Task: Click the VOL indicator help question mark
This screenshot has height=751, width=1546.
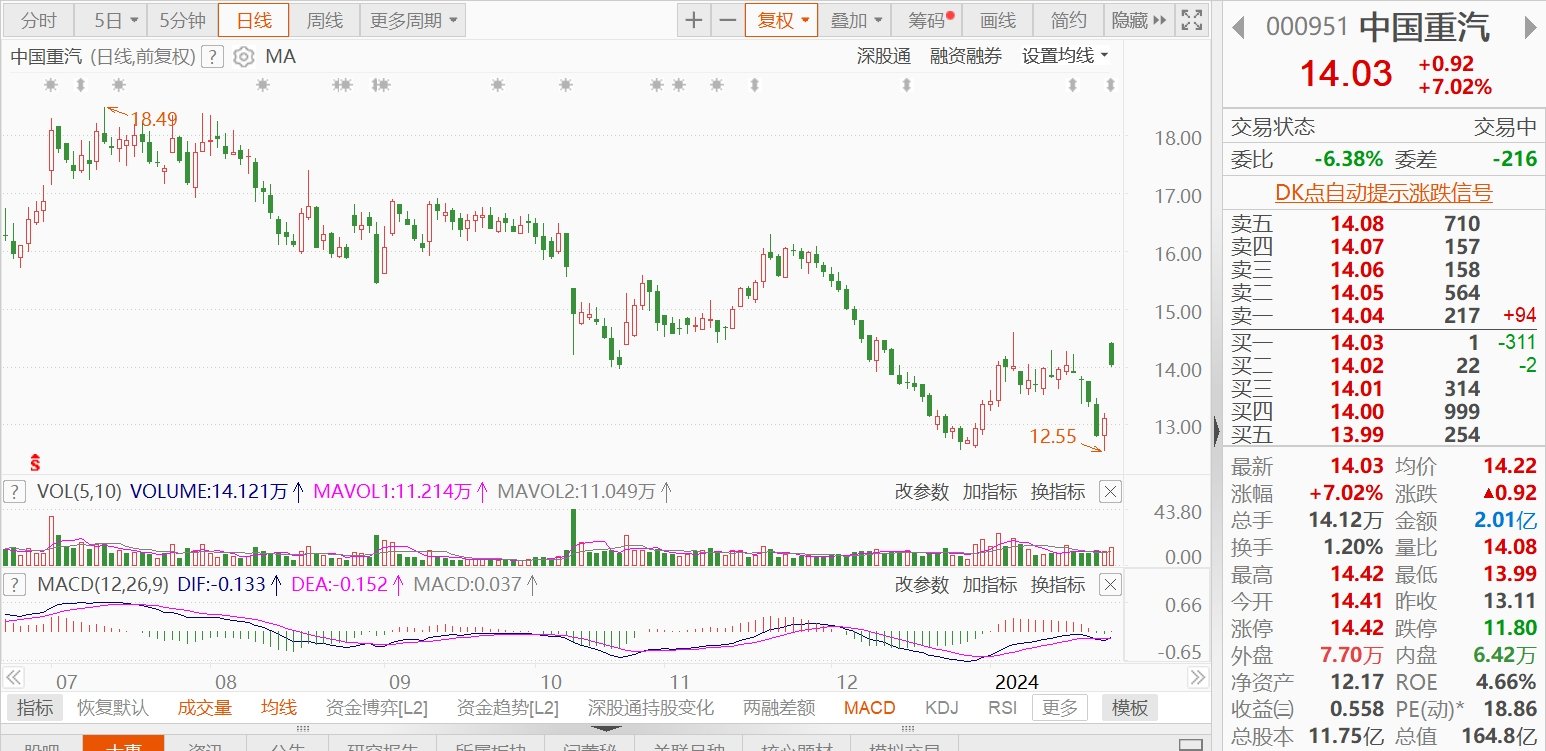Action: click(x=14, y=491)
